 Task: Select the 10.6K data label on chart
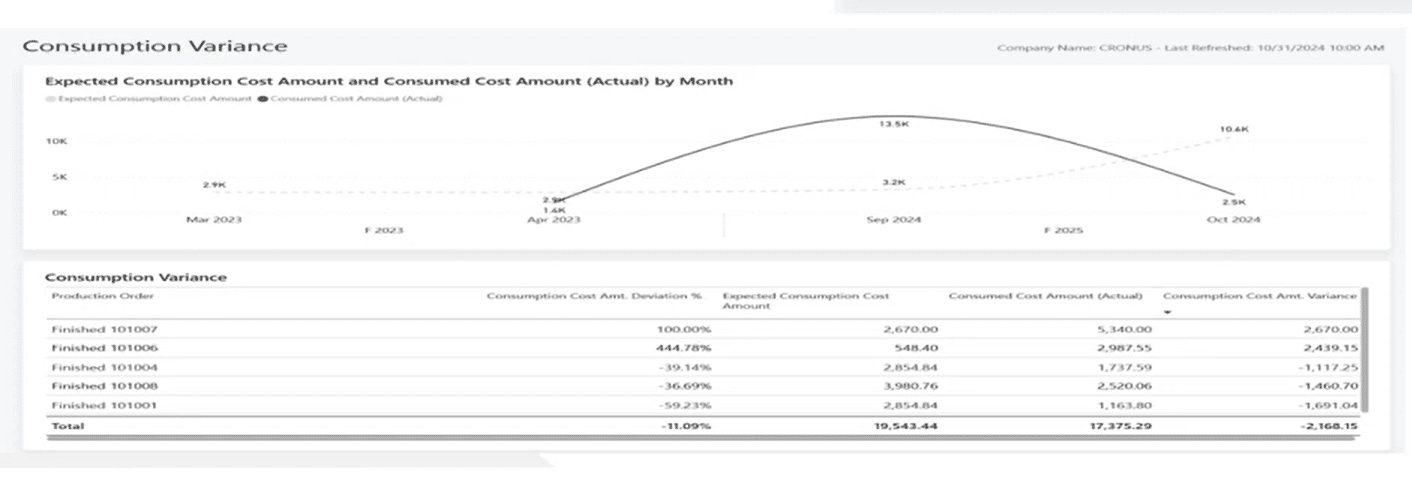(x=1233, y=130)
